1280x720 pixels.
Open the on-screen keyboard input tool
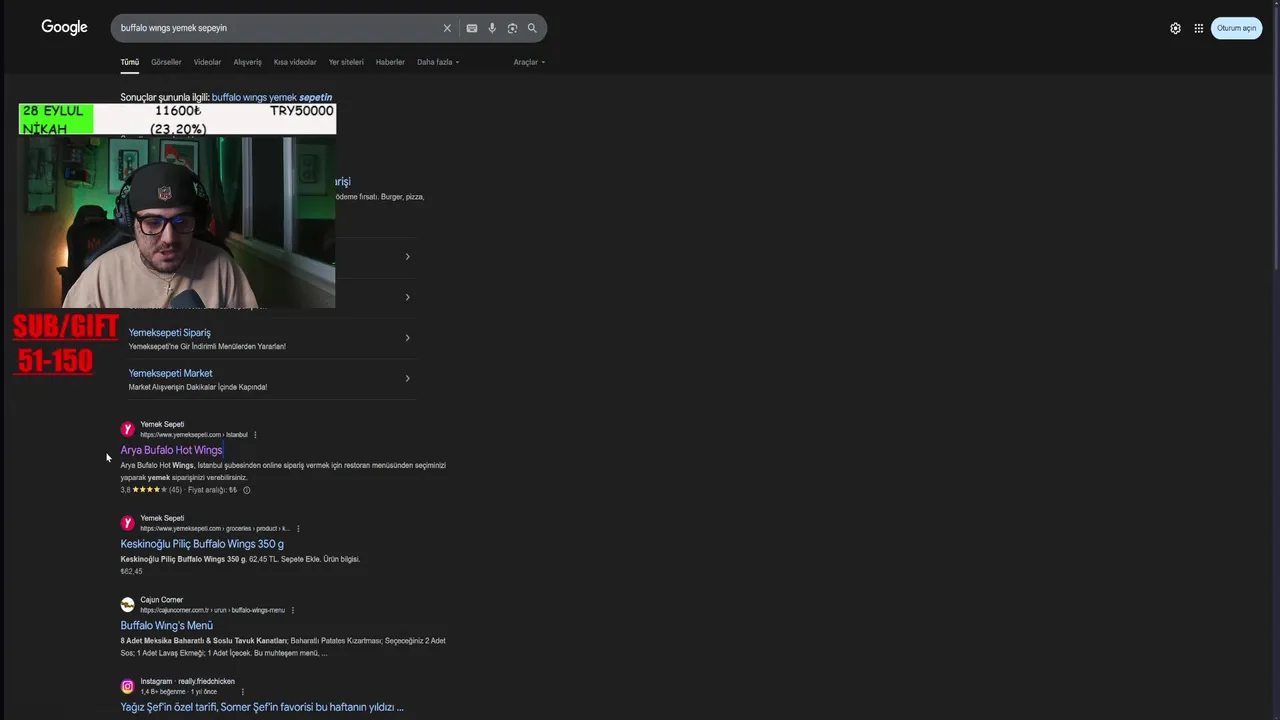(x=472, y=28)
